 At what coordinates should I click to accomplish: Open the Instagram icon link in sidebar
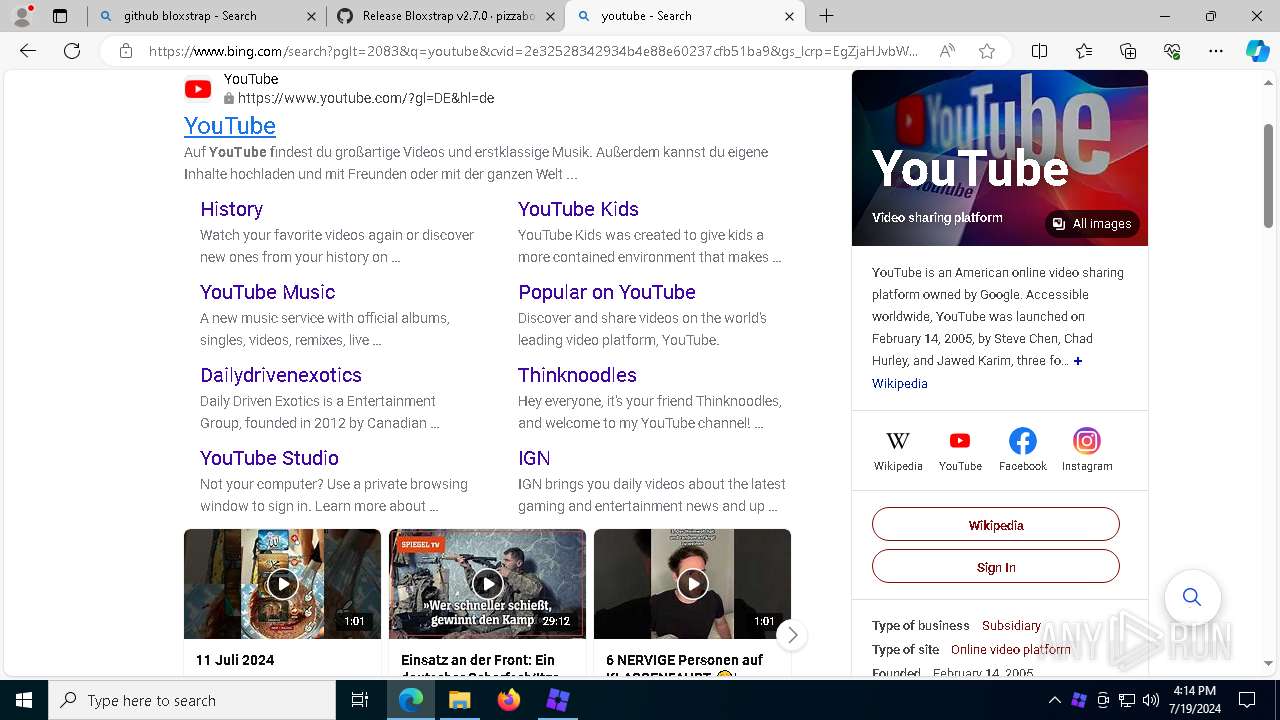pyautogui.click(x=1087, y=451)
